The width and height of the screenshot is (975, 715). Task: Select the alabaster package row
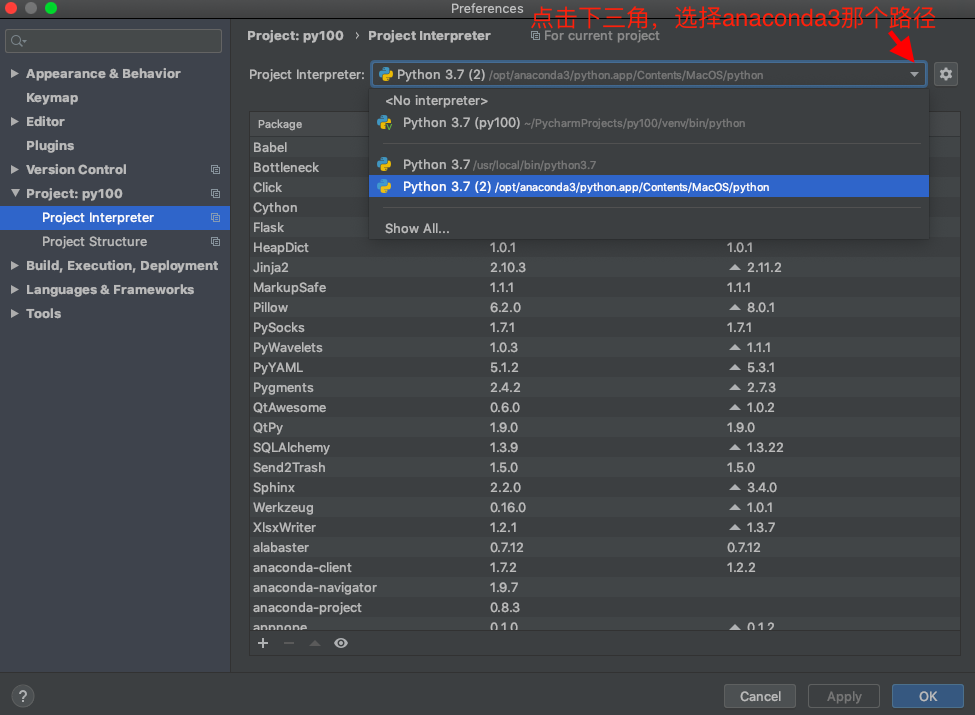coord(604,548)
